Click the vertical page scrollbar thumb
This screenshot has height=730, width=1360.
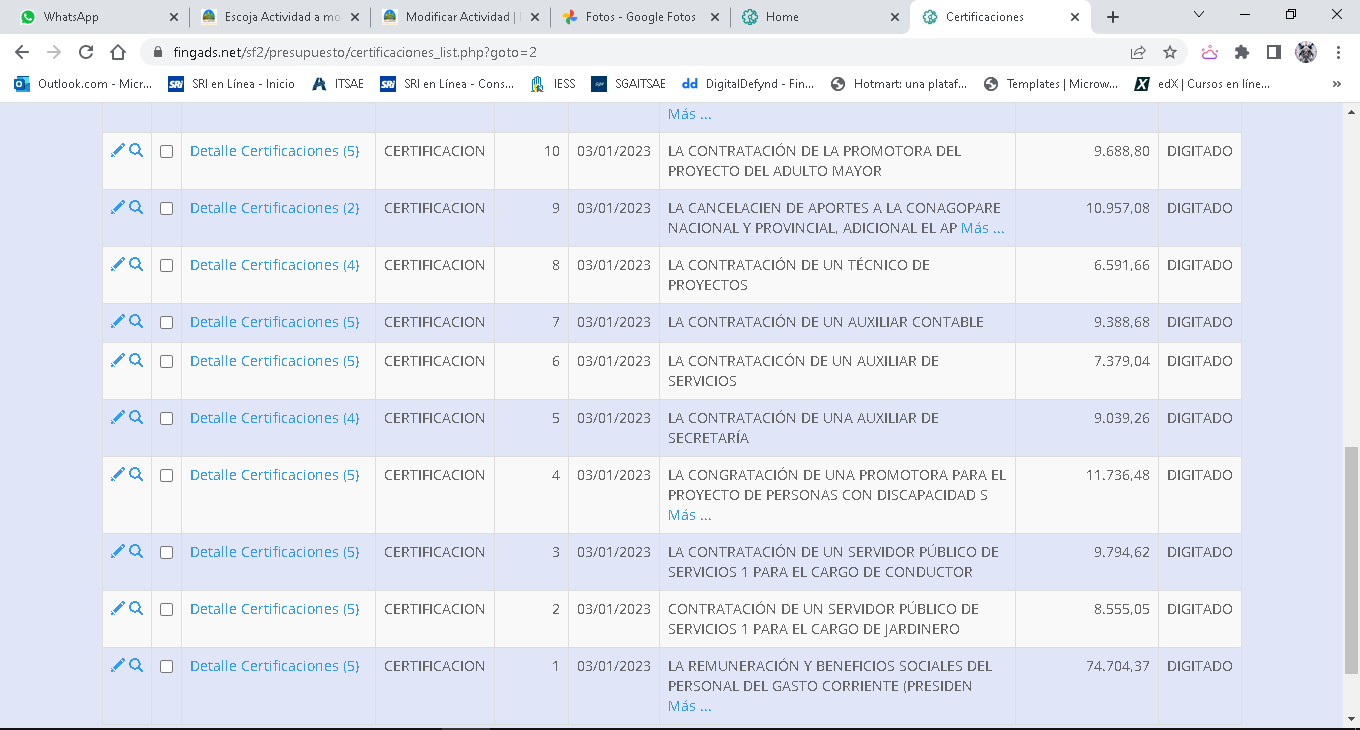point(1351,560)
